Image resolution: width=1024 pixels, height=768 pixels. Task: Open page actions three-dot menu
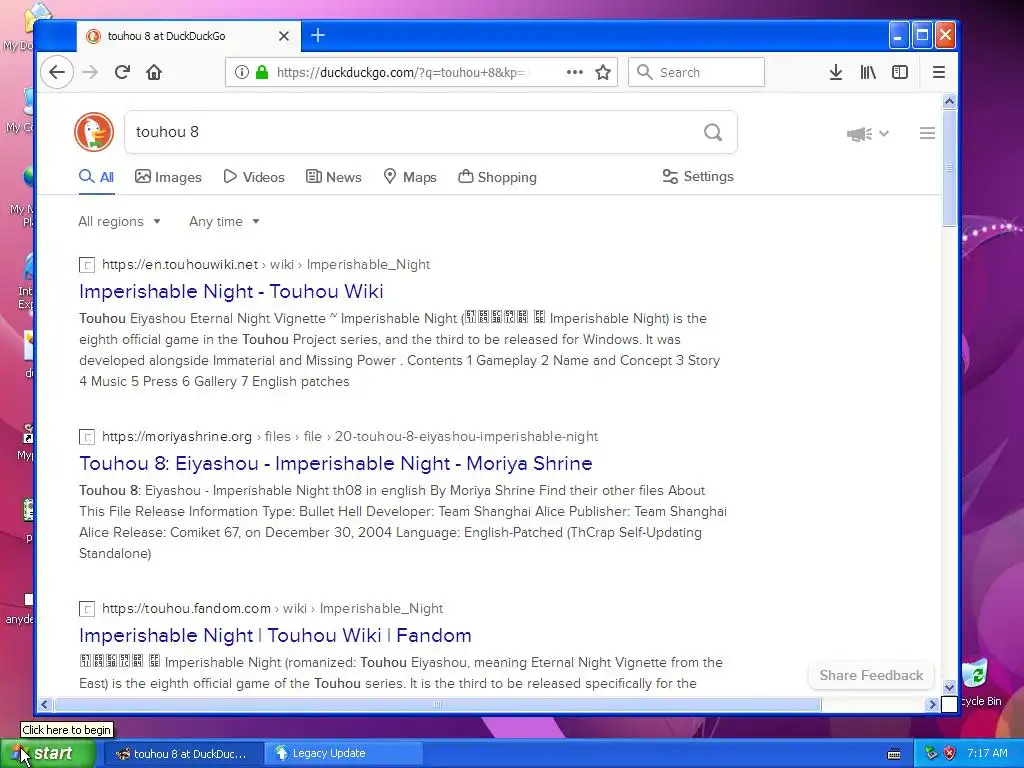[x=575, y=72]
